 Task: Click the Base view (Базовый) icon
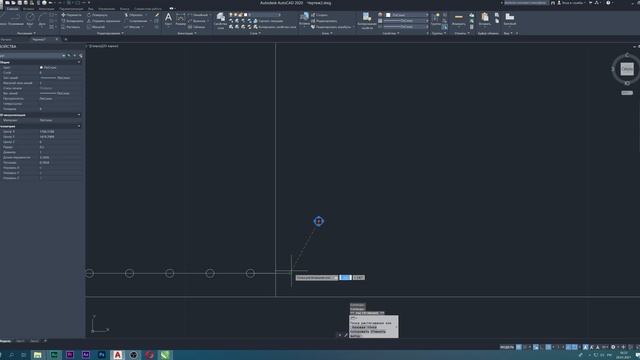coord(509,19)
